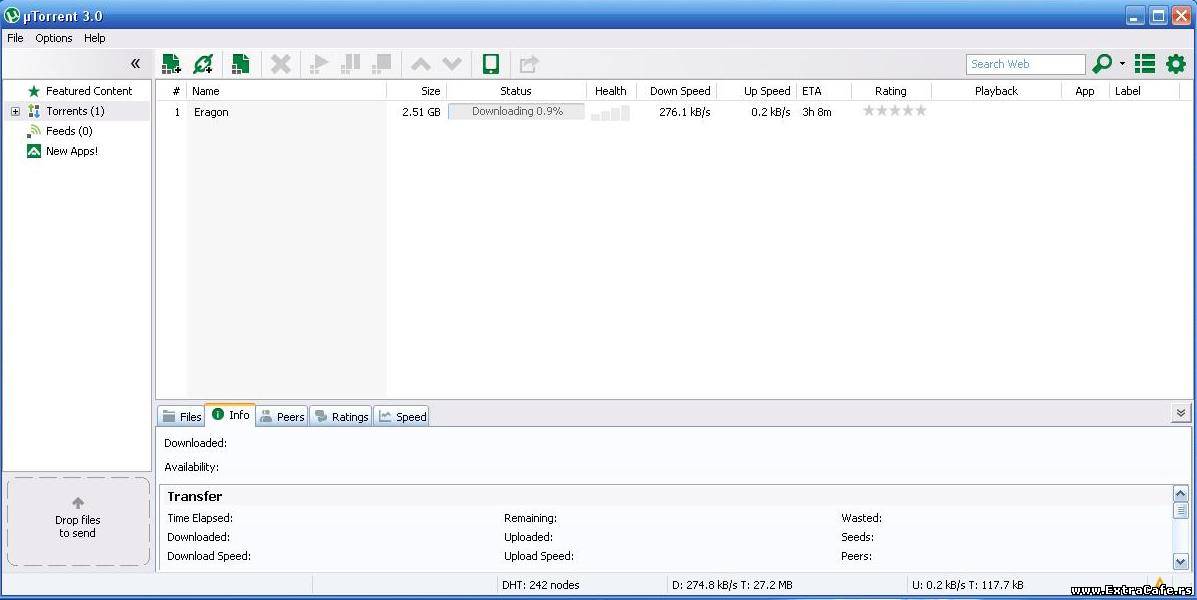Screen dimensions: 1197x600
Task: Open Preferences via the gear icon
Action: tap(1176, 64)
